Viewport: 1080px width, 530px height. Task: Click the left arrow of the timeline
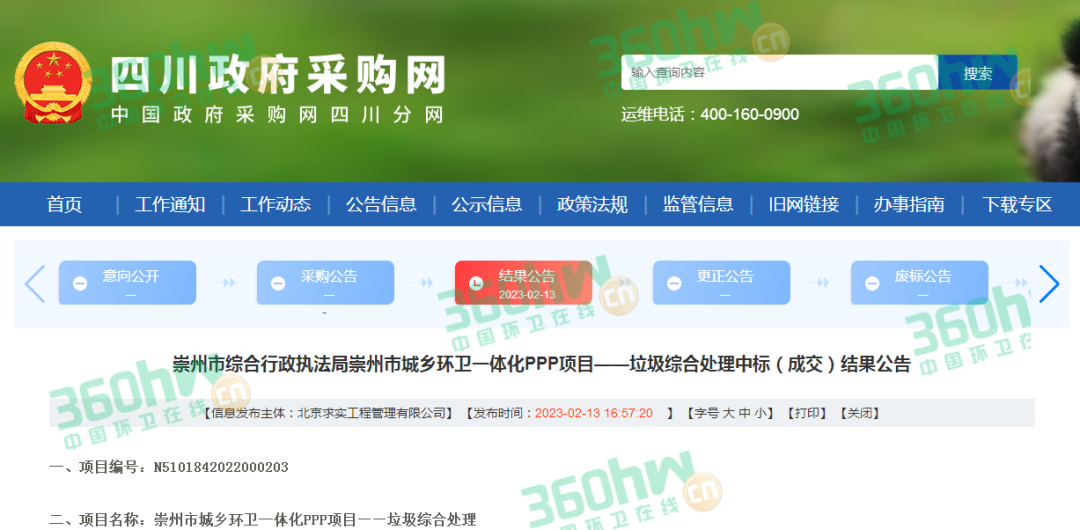pyautogui.click(x=34, y=283)
